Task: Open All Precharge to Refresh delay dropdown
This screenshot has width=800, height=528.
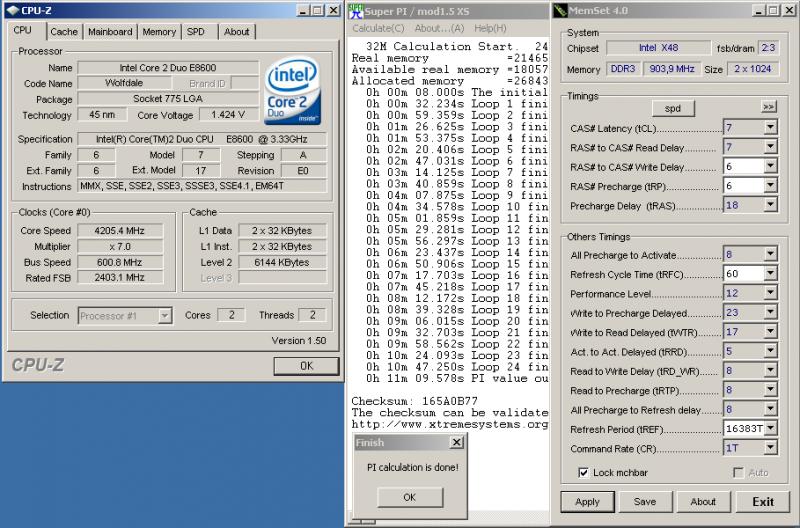Action: (x=770, y=409)
